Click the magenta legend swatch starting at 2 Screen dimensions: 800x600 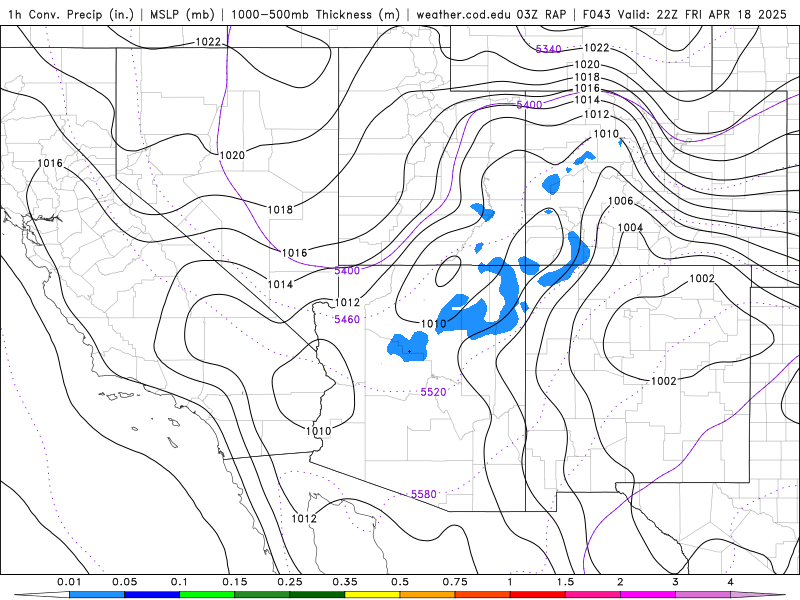(648, 595)
